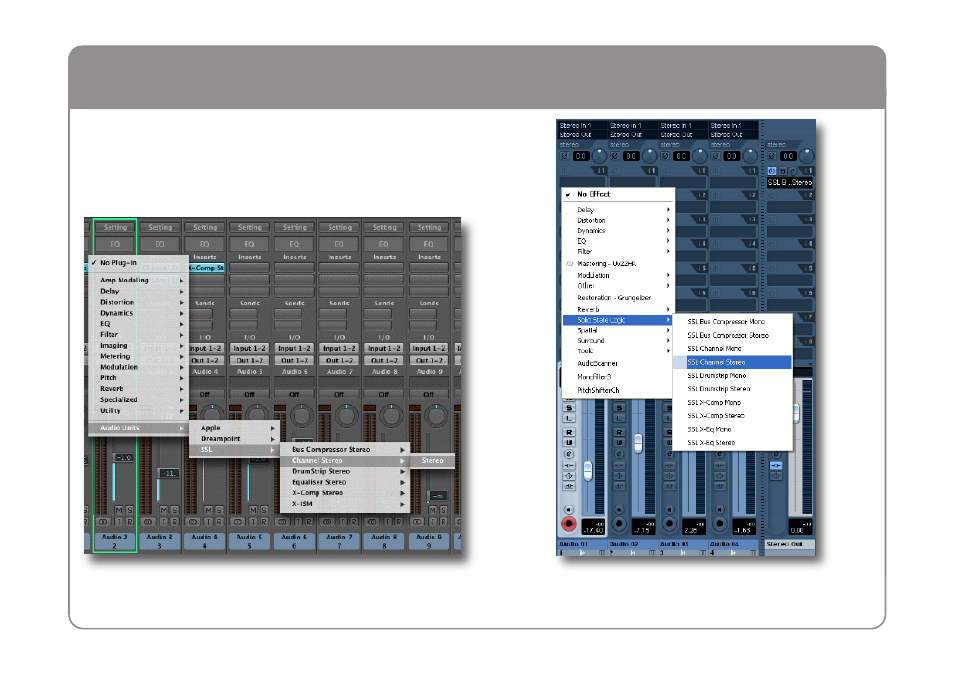This screenshot has height=675, width=954.
Task: Solo the Cubase Audio 01 channel
Action: coord(569,408)
